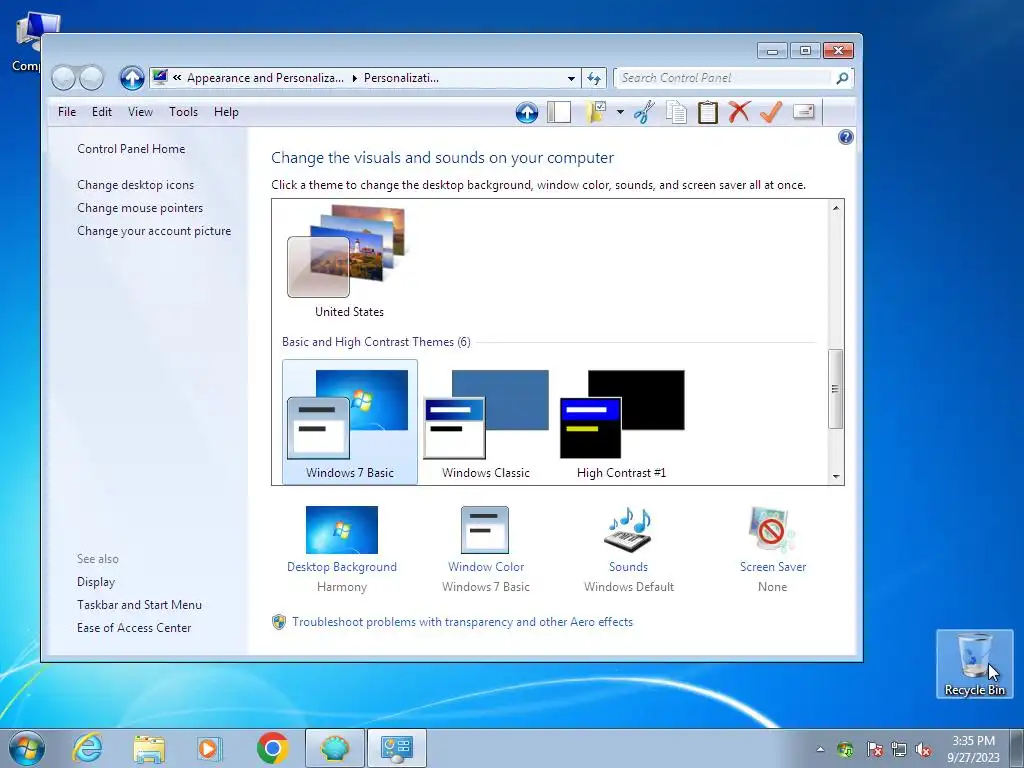Show hidden system tray icons
This screenshot has width=1024, height=768.
pos(820,749)
